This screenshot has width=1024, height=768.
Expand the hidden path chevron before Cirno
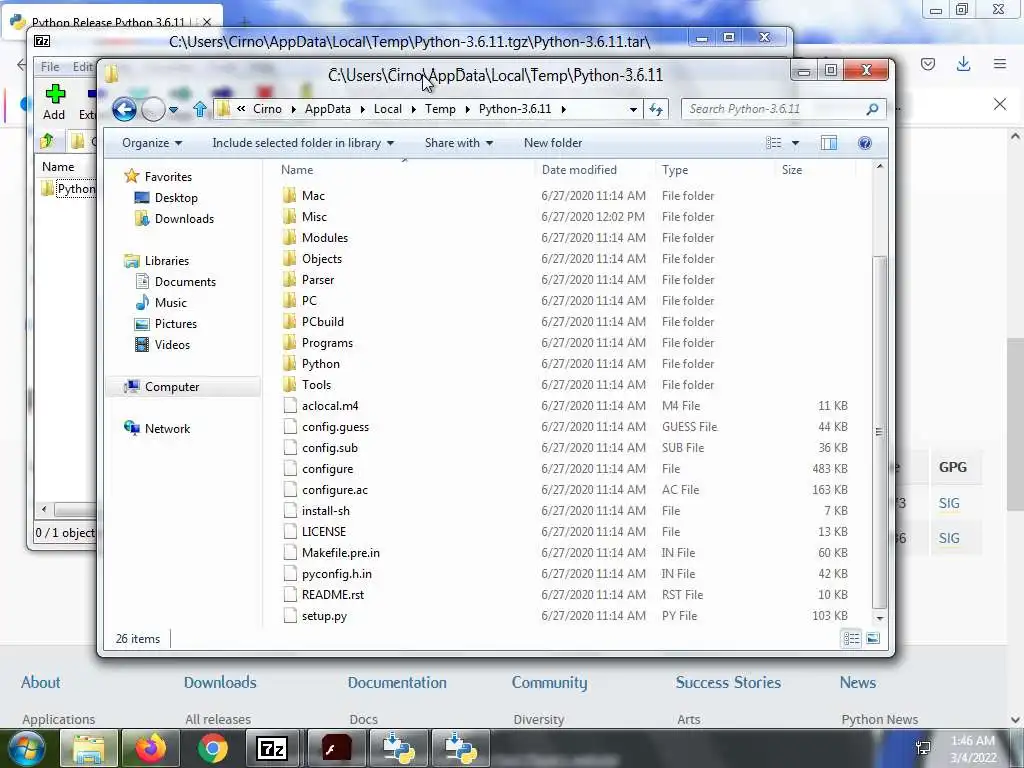click(241, 109)
